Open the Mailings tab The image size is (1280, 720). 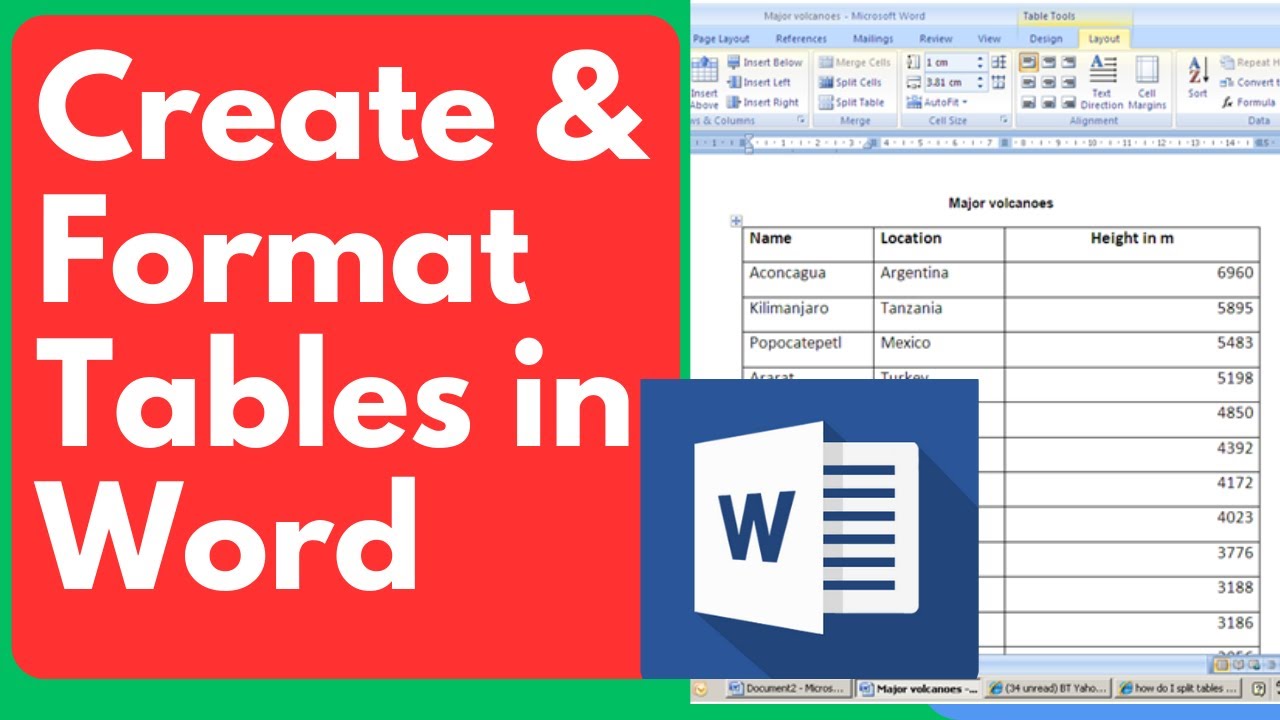[873, 39]
